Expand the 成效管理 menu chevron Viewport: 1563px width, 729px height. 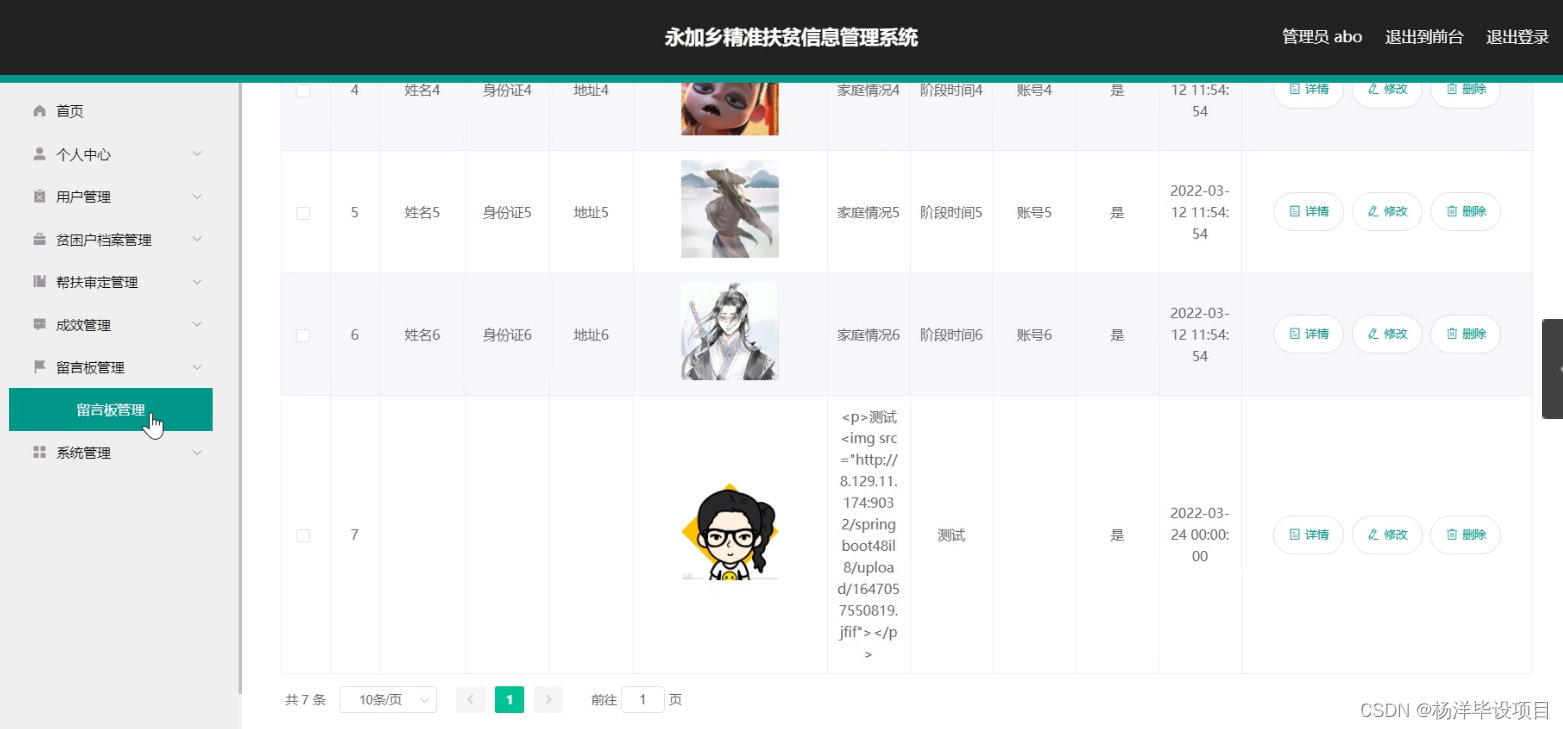click(197, 325)
